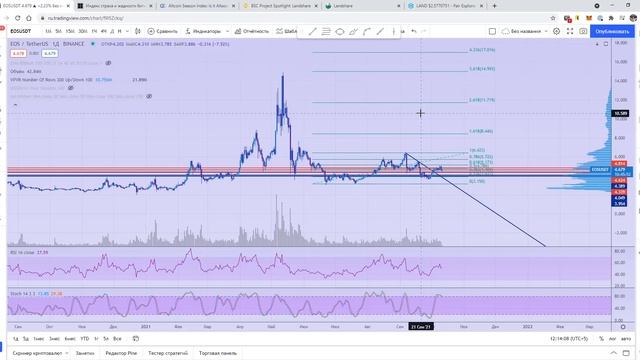Select the vertical line drawing tool
Viewport: 640px width, 360px height.
393,31
